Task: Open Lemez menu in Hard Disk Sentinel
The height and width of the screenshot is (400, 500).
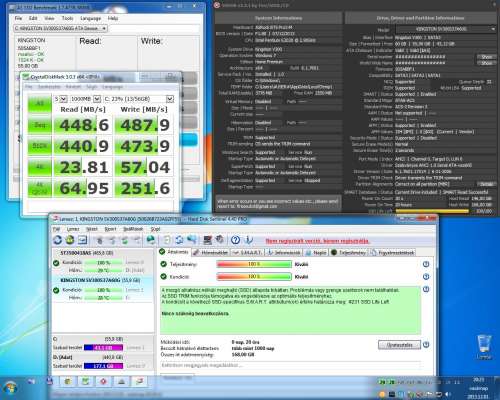Action: (x=73, y=229)
